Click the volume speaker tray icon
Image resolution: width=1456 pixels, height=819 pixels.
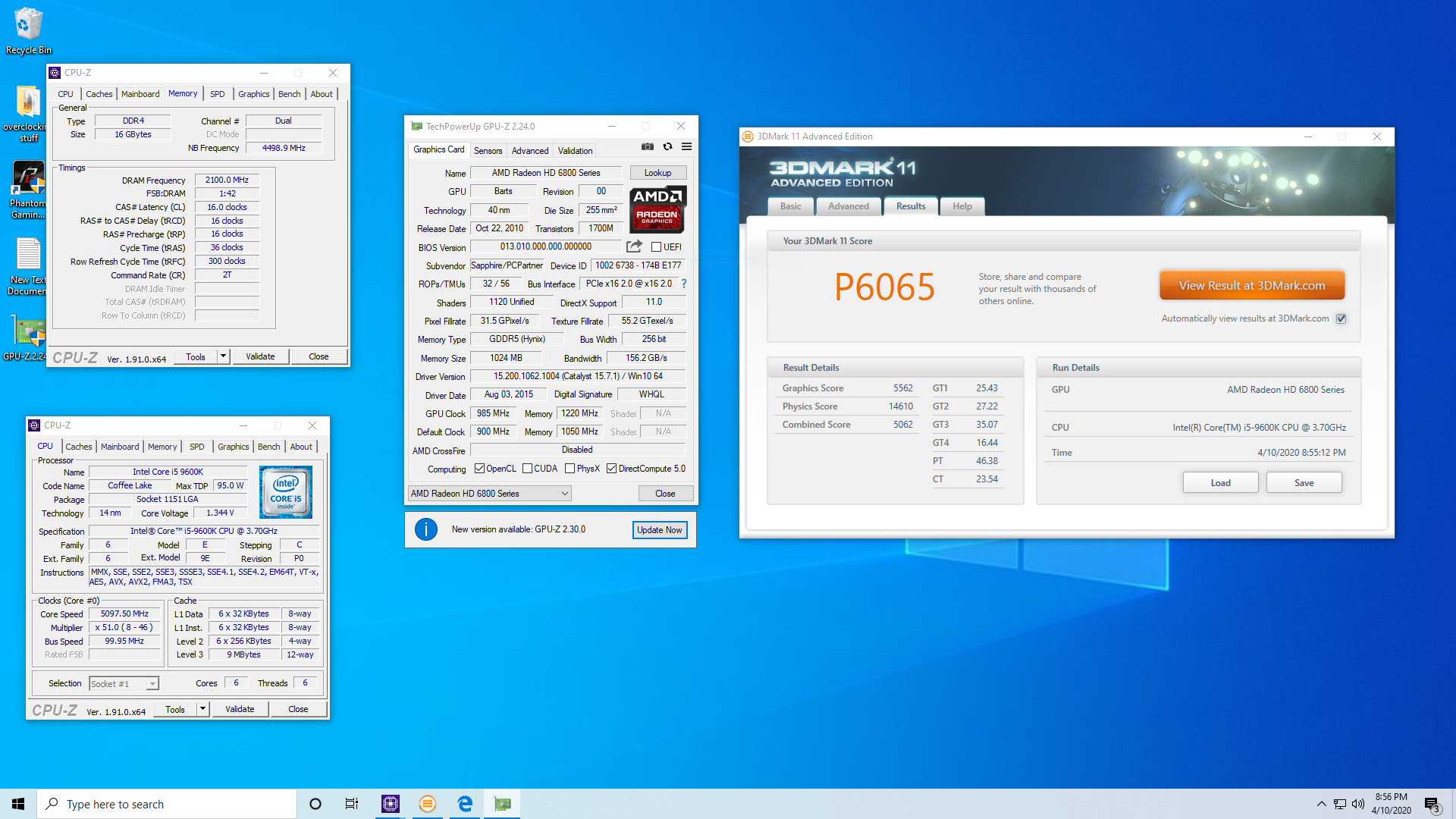[1358, 804]
